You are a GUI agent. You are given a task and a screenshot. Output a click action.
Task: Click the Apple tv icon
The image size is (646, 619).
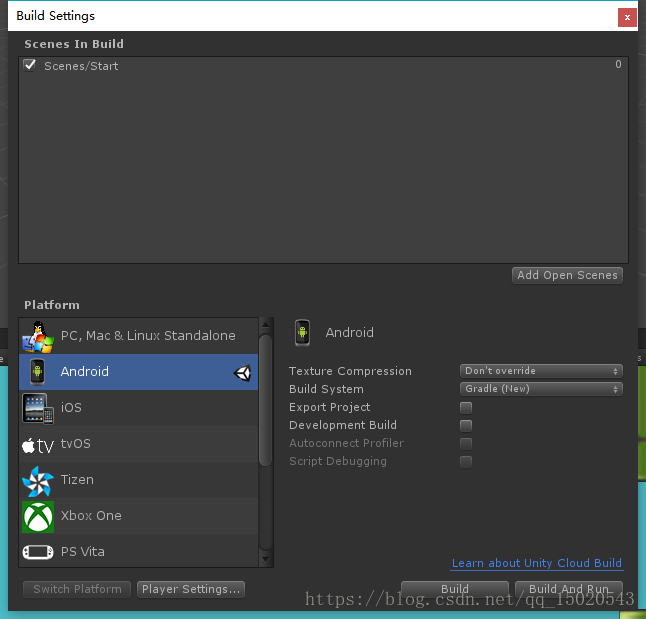coord(38,445)
